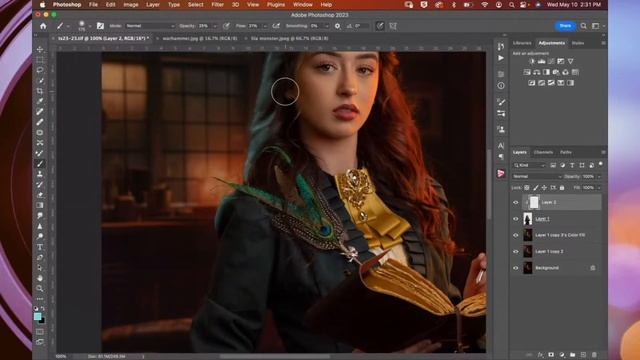The width and height of the screenshot is (640, 360).
Task: Select the active Brush tool in toolbar
Action: pyautogui.click(x=40, y=164)
